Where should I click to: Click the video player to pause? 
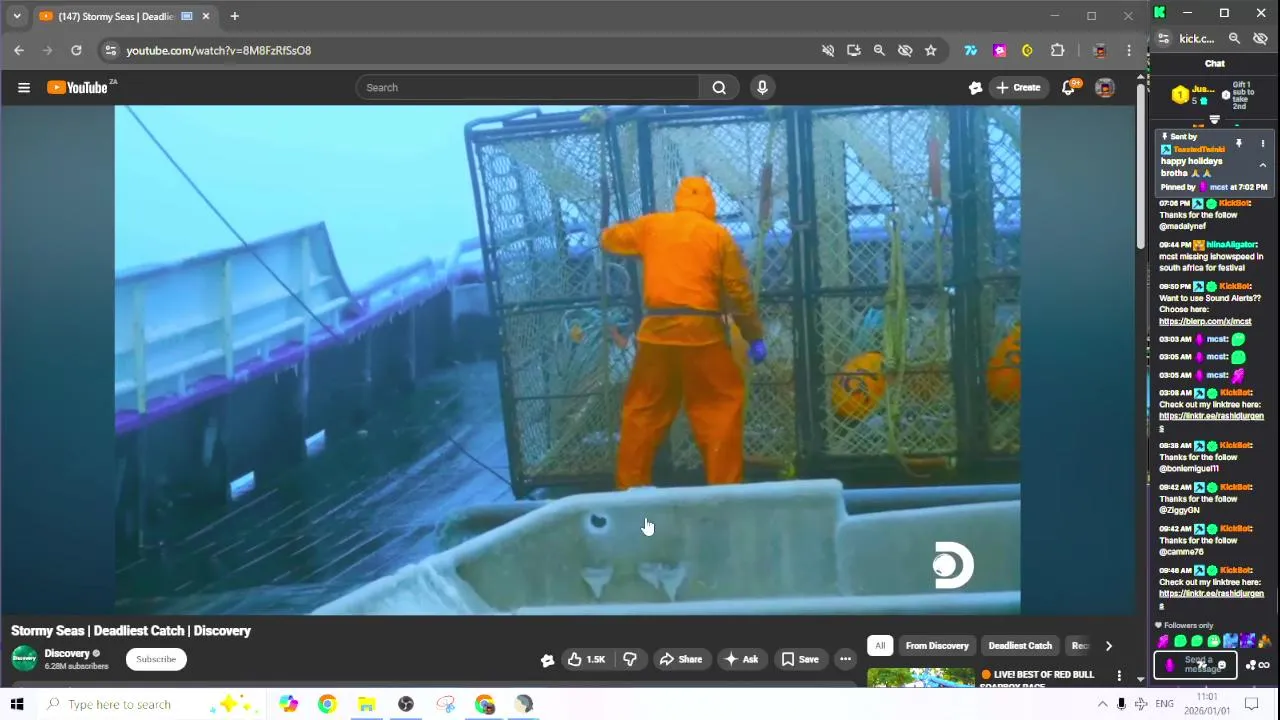point(567,360)
